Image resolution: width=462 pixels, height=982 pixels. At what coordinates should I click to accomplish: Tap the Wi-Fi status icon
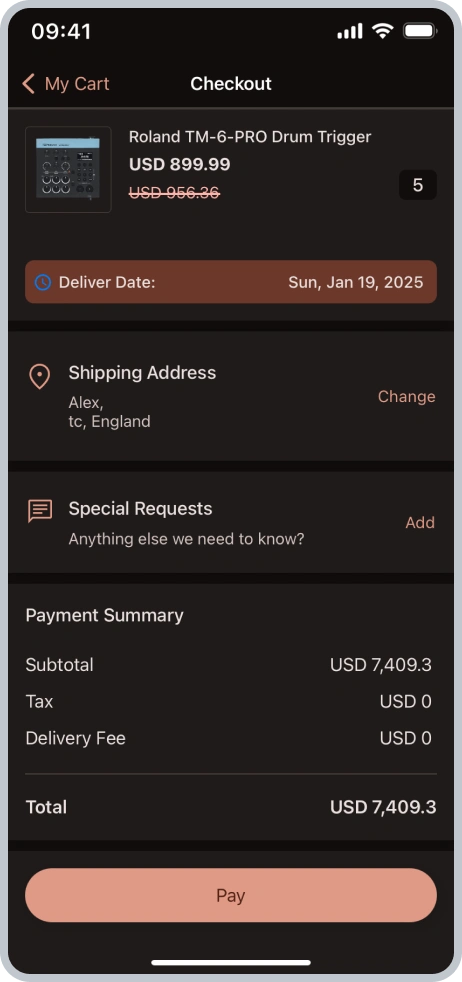click(x=382, y=31)
